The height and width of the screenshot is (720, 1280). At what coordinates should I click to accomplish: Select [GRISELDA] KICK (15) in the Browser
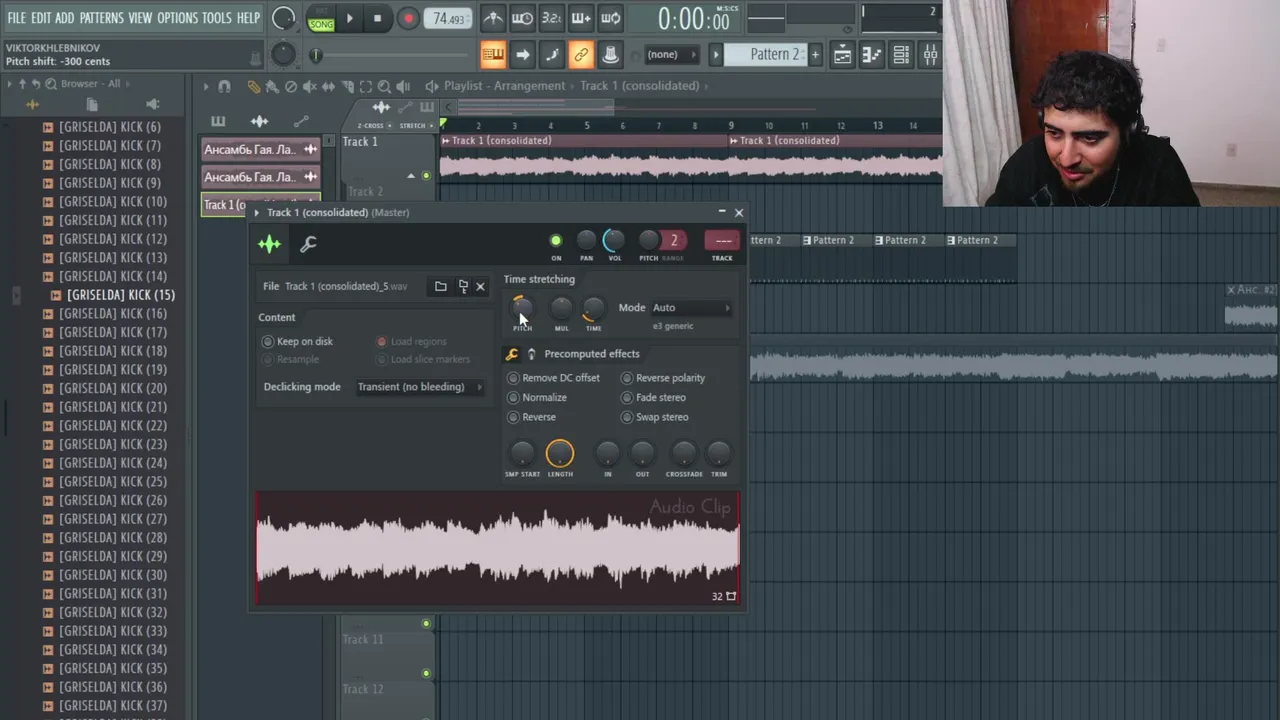tap(121, 295)
